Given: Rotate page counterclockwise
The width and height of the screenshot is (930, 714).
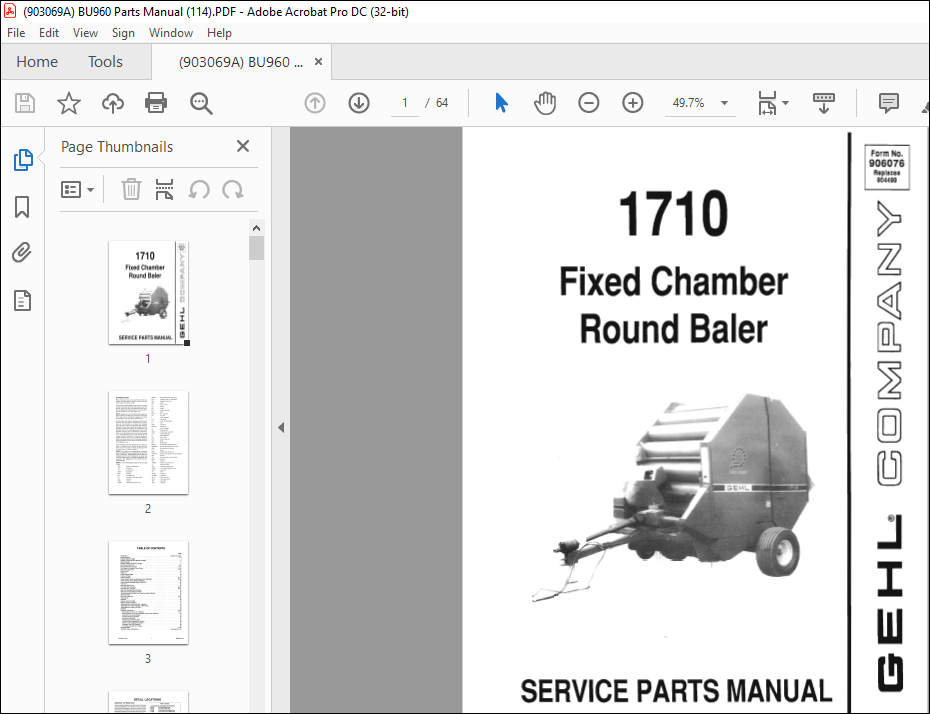Looking at the screenshot, I should (x=199, y=190).
